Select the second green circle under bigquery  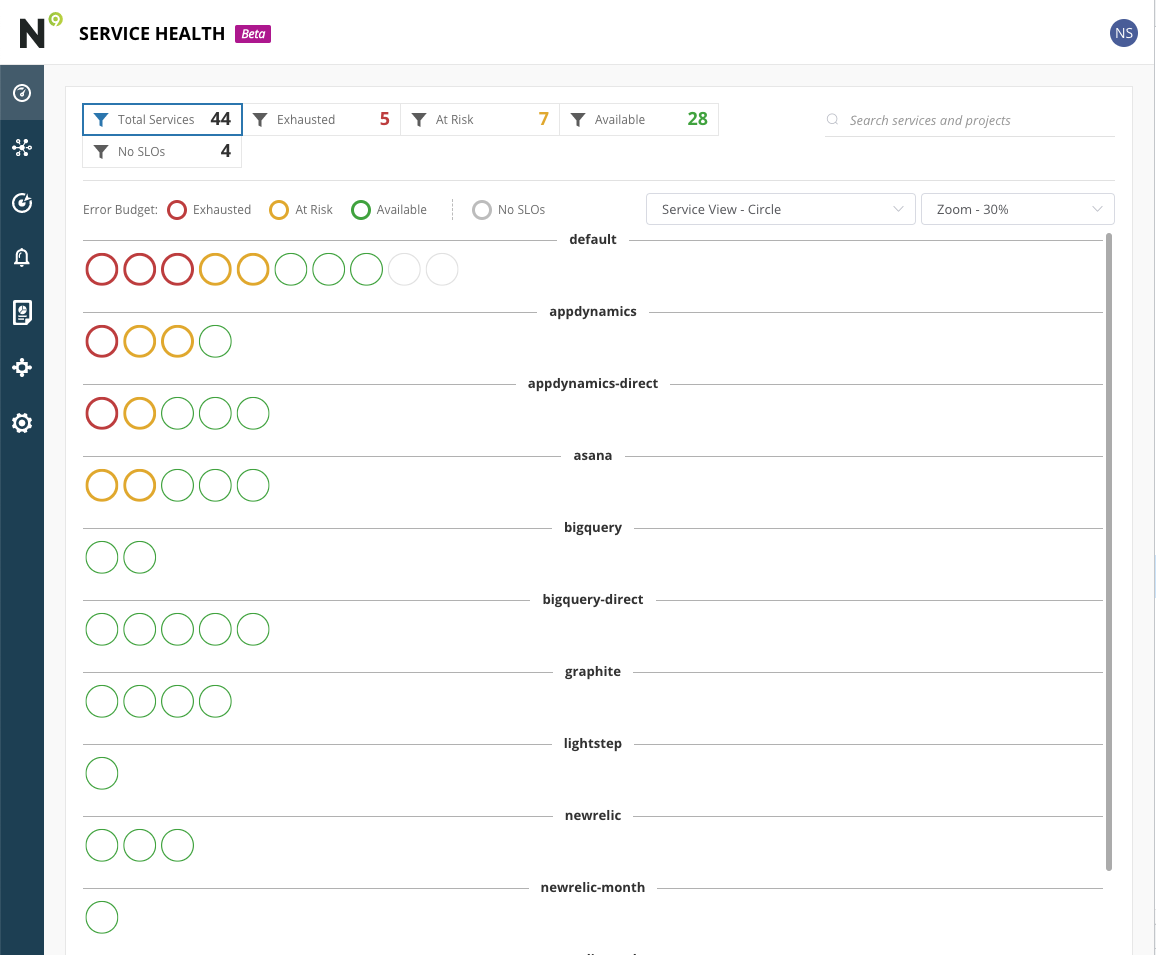coord(139,558)
